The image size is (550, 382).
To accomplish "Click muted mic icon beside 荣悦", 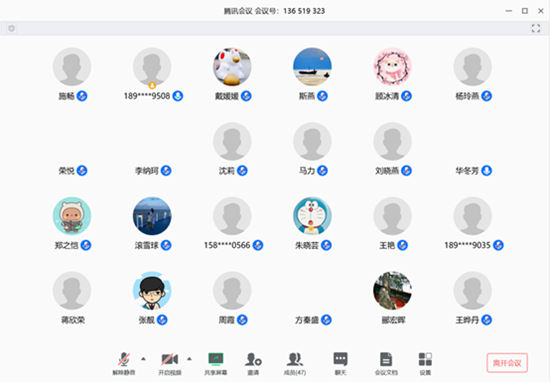I will (82, 170).
